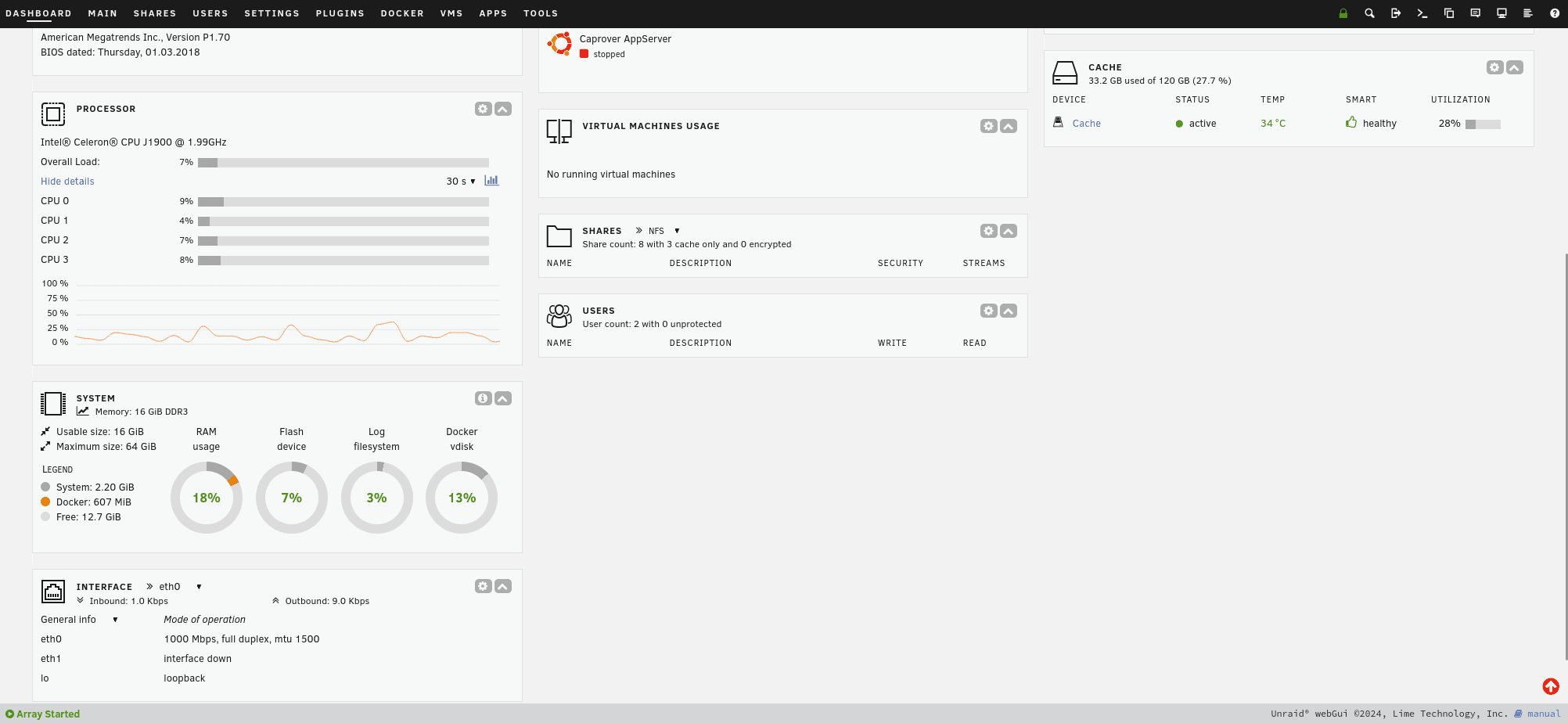Open the web terminal icon

coord(1422,13)
